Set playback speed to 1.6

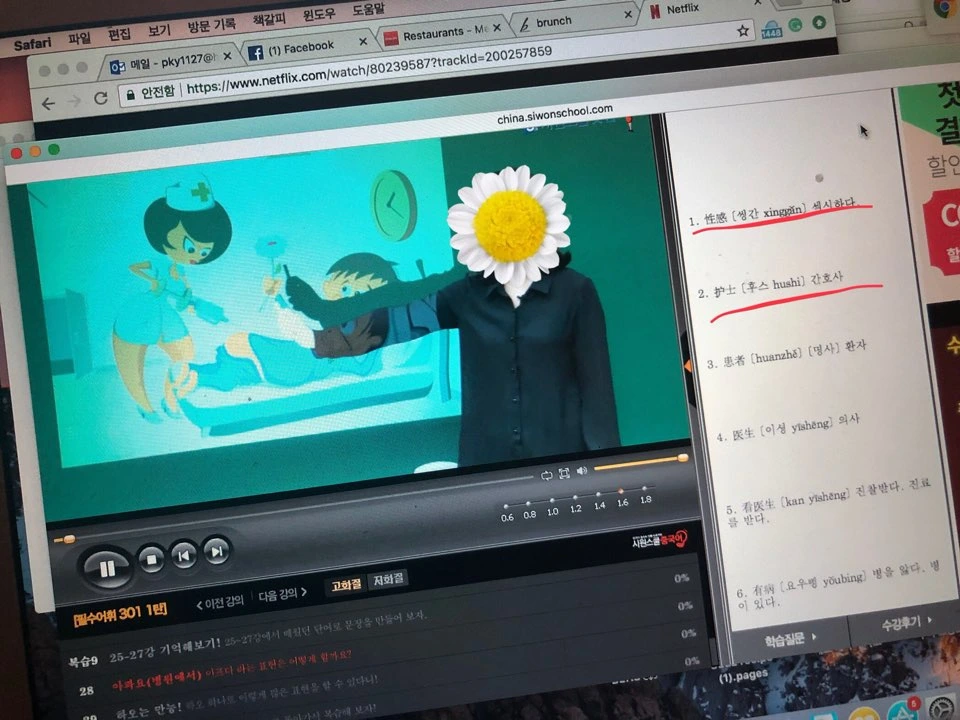622,497
